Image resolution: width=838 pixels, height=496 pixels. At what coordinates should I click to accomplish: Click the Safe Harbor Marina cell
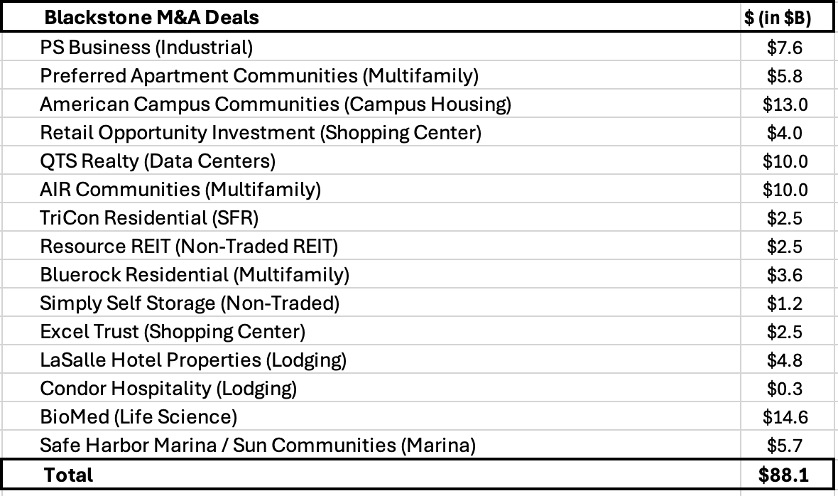(371, 445)
